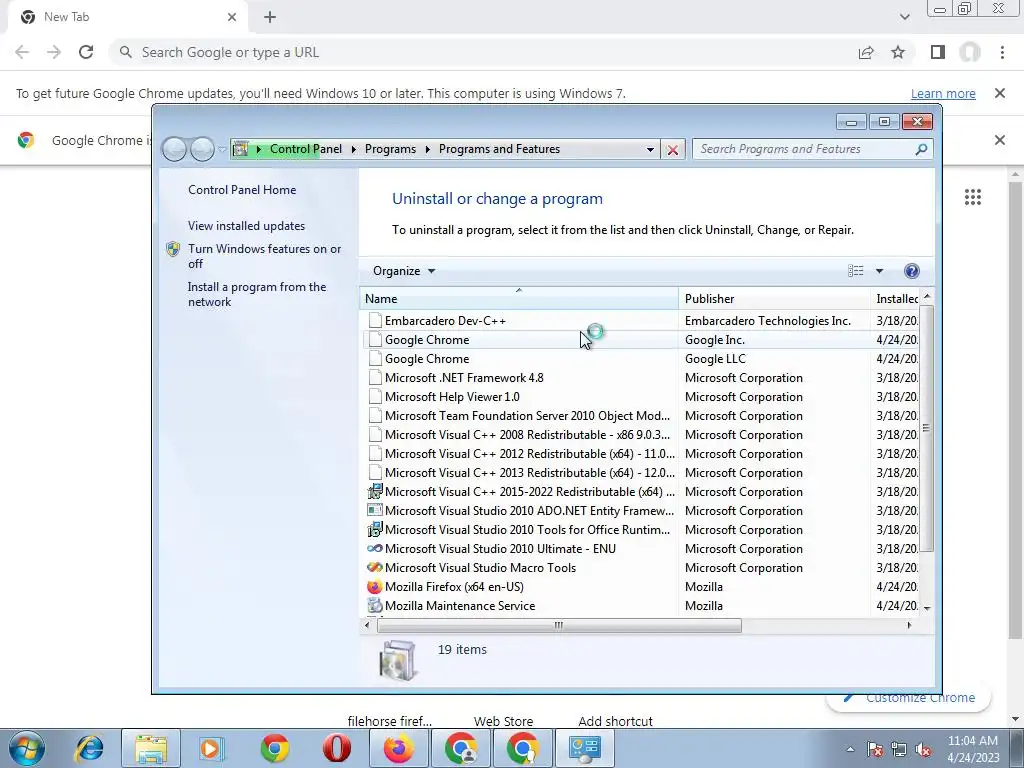1024x768 pixels.
Task: Show hidden tray icons arrow
Action: coord(850,749)
